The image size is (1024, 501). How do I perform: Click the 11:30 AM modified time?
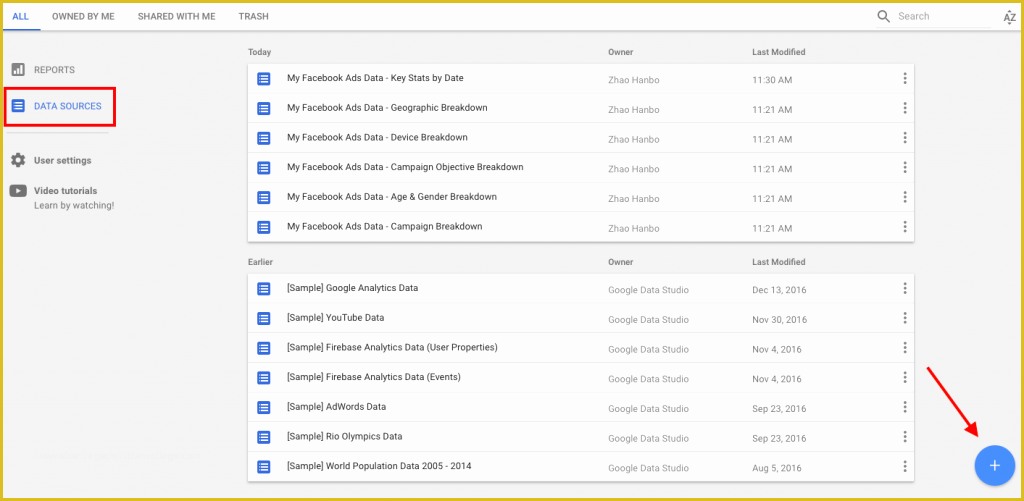point(772,80)
